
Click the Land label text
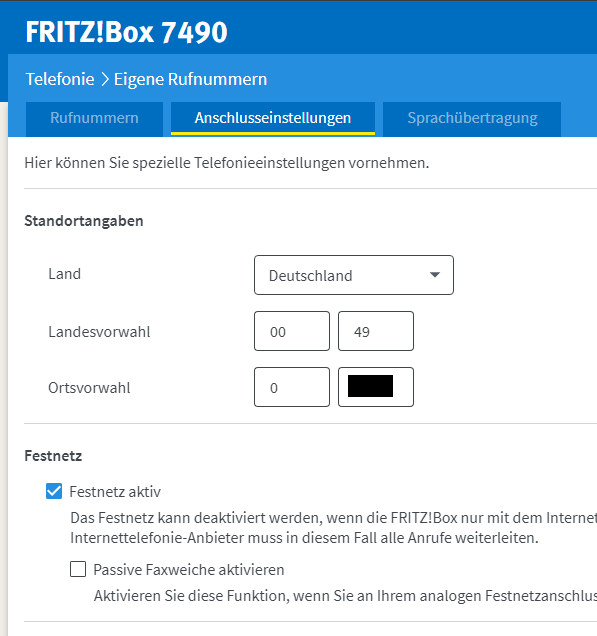[64, 274]
